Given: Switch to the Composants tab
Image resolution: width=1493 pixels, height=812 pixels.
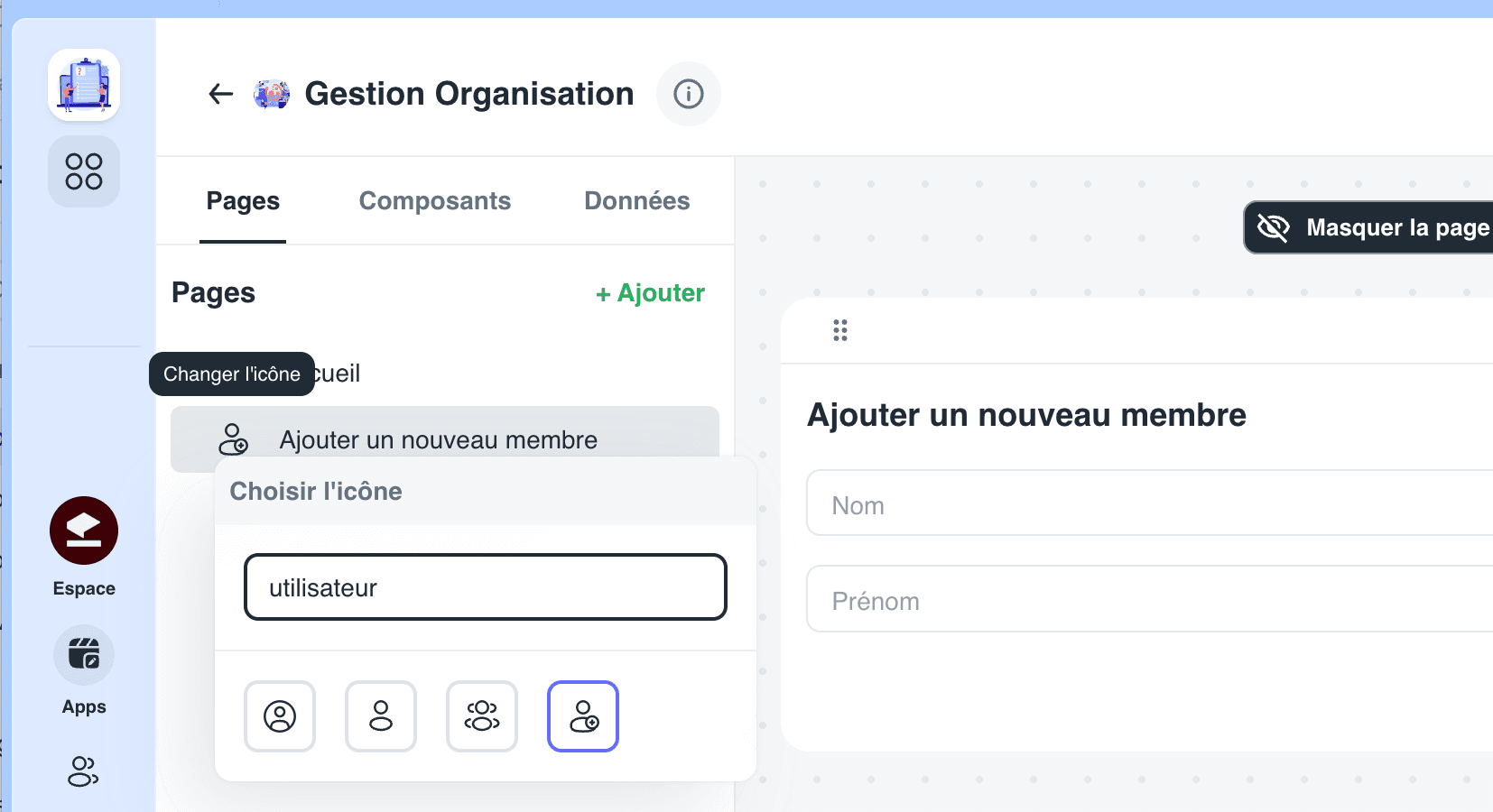Looking at the screenshot, I should [x=435, y=201].
